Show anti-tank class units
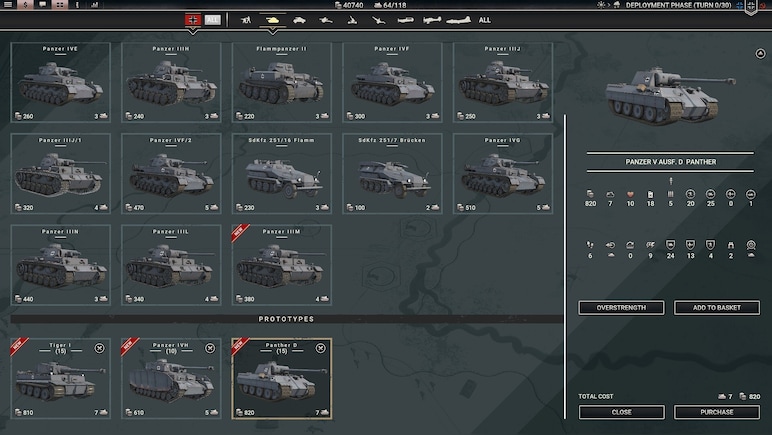This screenshot has width=772, height=435. tap(325, 20)
